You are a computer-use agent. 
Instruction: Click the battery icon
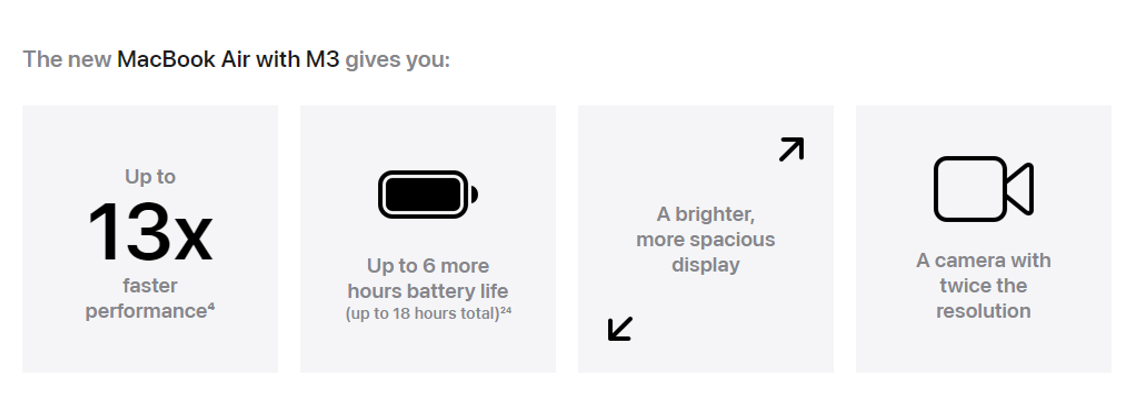(x=428, y=195)
